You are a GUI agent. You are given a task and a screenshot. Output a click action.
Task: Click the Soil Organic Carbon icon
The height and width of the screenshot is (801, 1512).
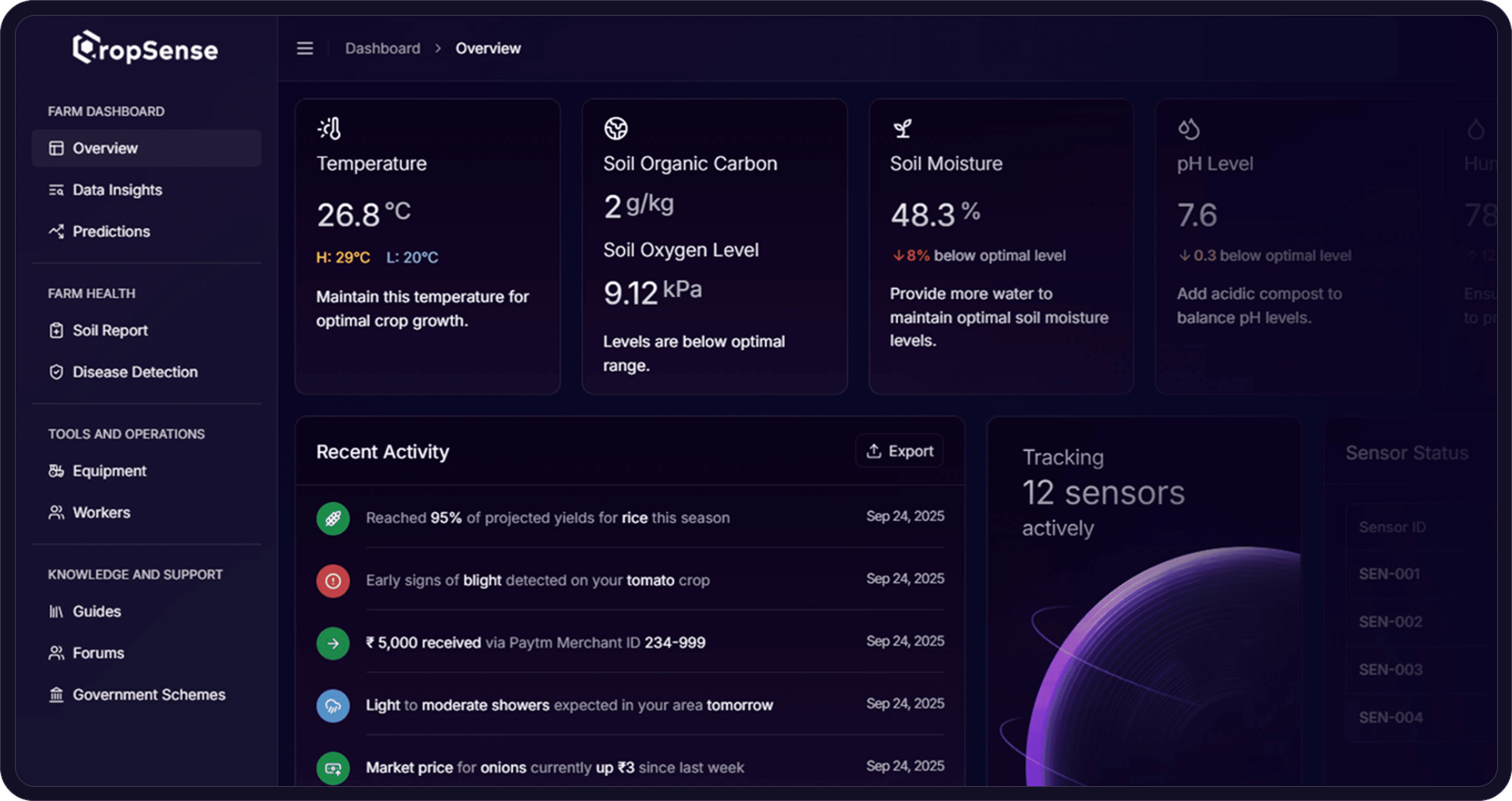pyautogui.click(x=615, y=128)
